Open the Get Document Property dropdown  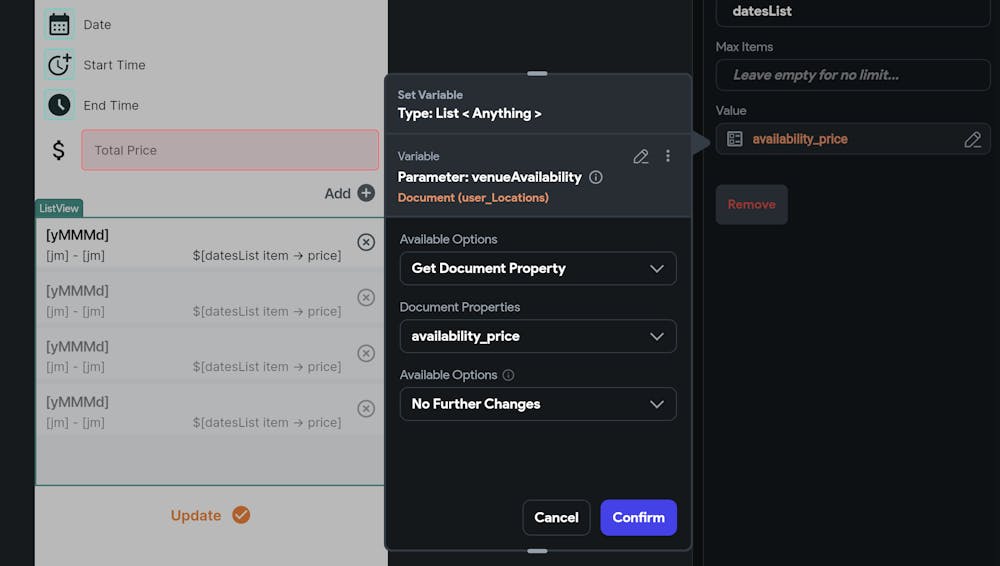coord(538,268)
